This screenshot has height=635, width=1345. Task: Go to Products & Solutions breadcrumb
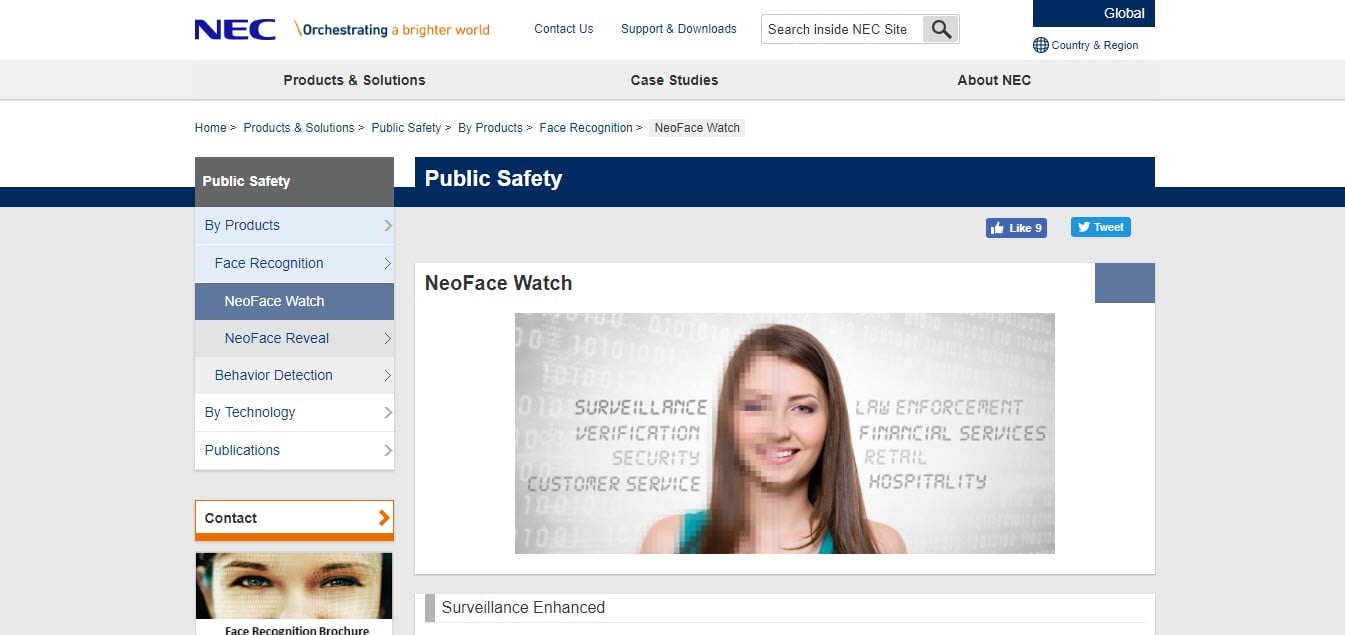[x=299, y=128]
